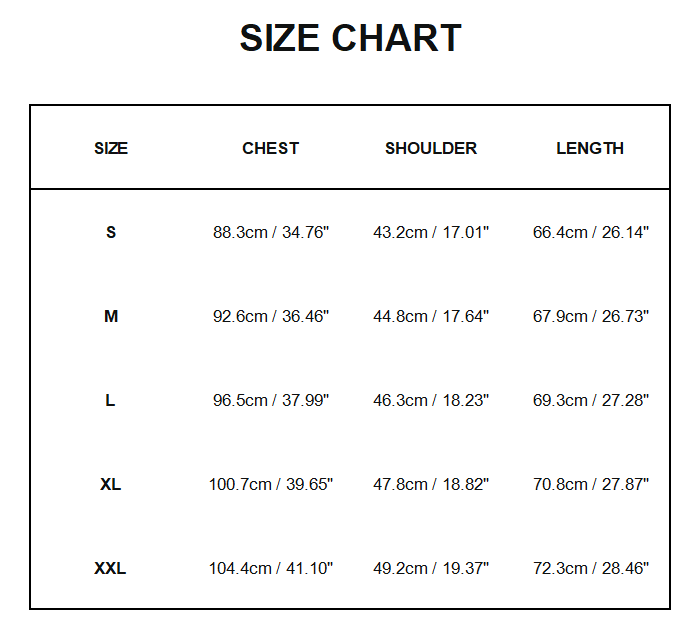Select the XL size row label

click(x=111, y=484)
